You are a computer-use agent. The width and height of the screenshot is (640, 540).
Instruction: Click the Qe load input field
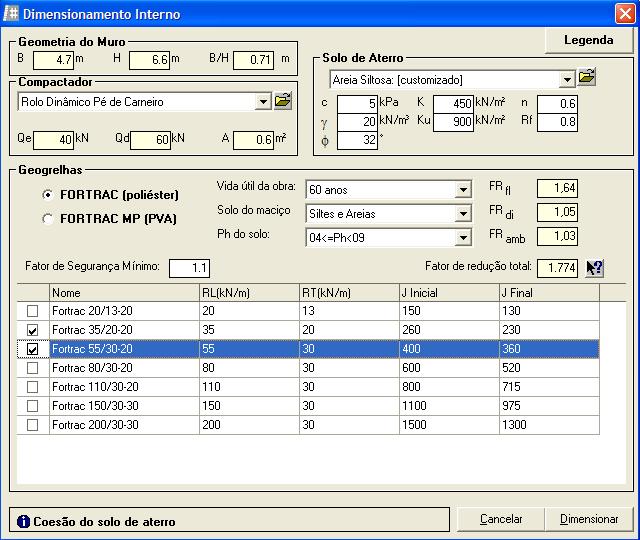(x=53, y=140)
